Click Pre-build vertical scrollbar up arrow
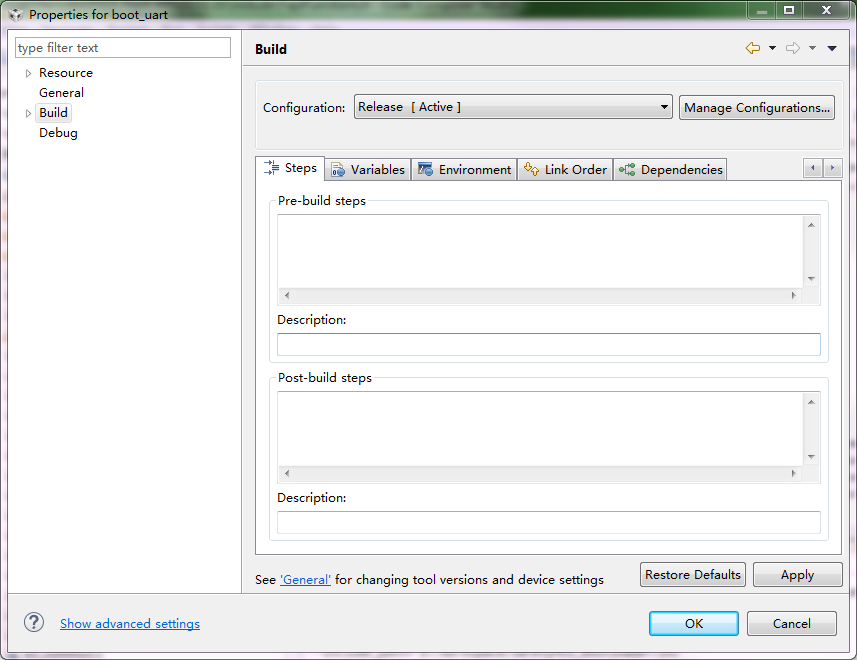Image resolution: width=857 pixels, height=660 pixels. coord(811,225)
